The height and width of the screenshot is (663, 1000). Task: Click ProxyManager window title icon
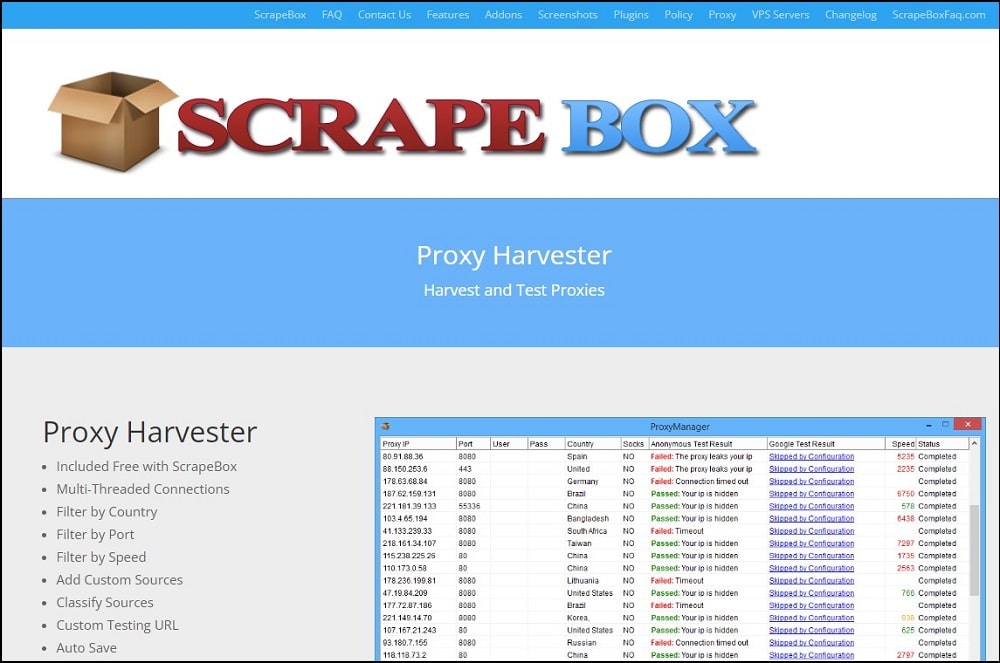click(385, 426)
